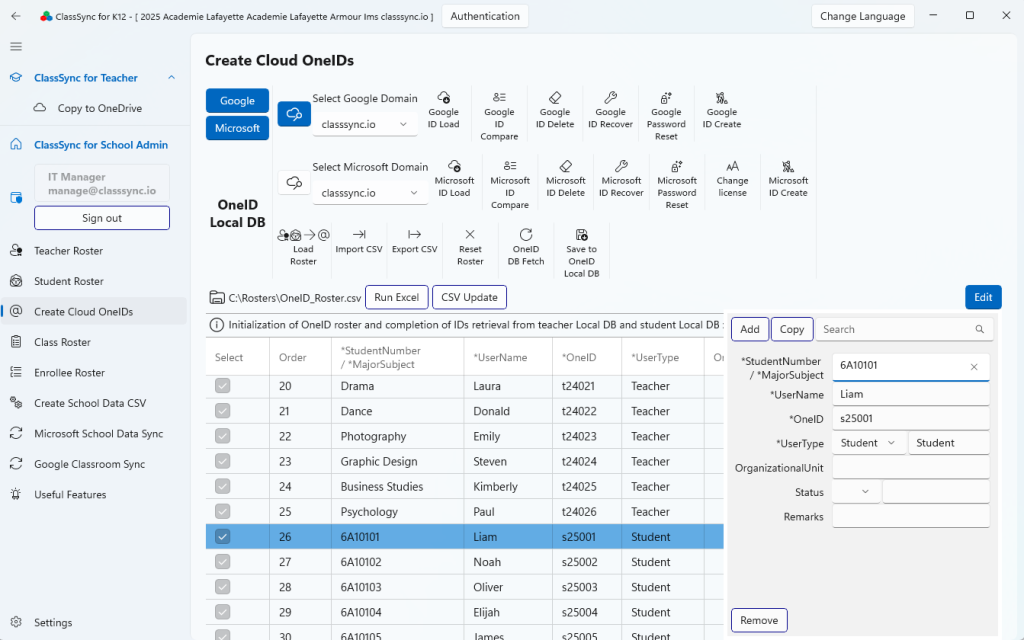Click the Run Excel button
Screen dimensions: 1024x640
coord(396,297)
